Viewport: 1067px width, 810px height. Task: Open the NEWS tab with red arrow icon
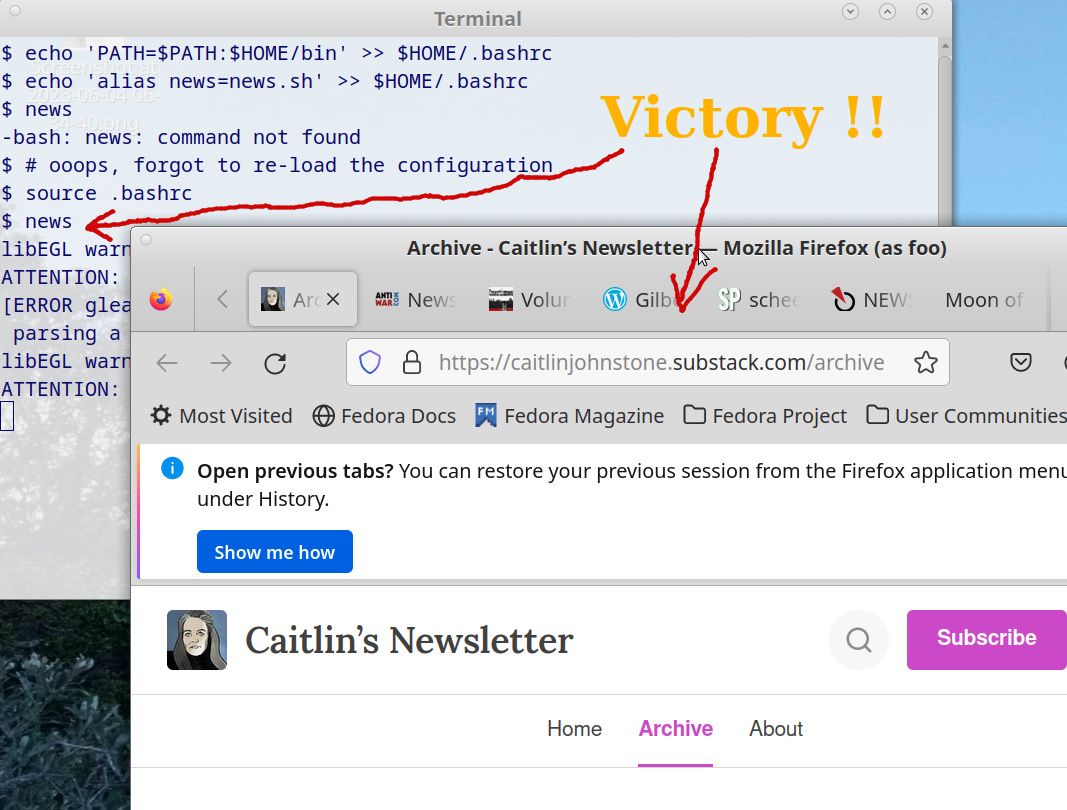click(x=871, y=299)
